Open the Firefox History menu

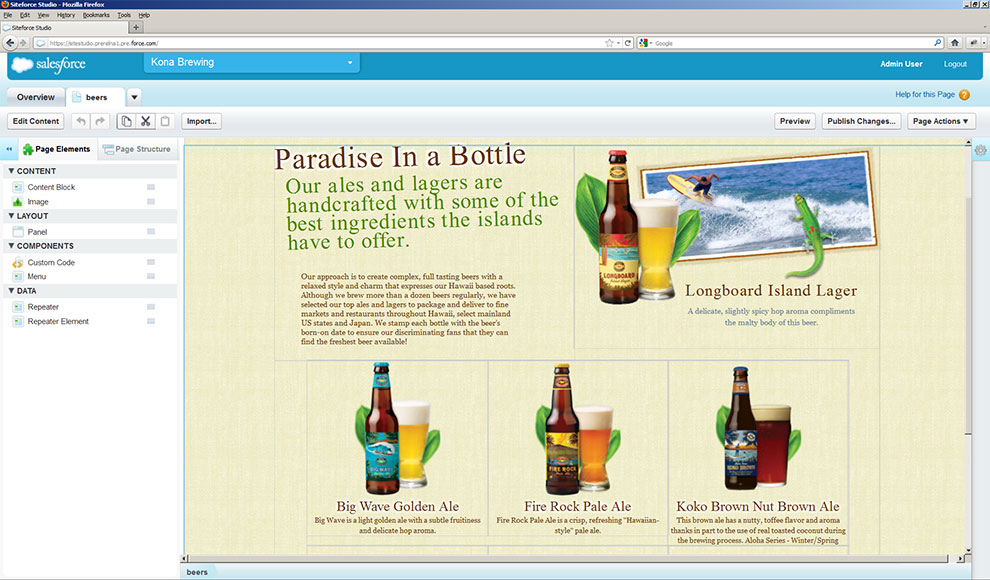coord(65,15)
